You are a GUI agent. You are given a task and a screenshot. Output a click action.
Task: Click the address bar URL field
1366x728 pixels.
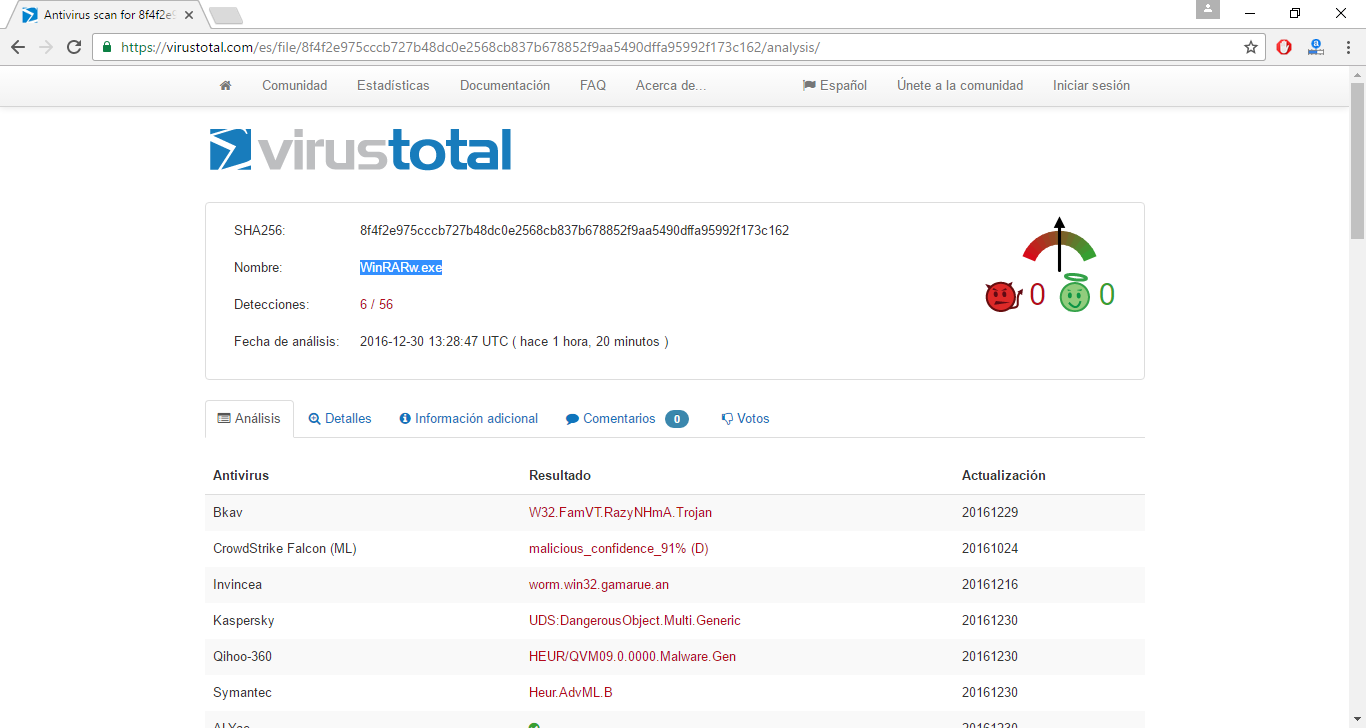tap(680, 47)
